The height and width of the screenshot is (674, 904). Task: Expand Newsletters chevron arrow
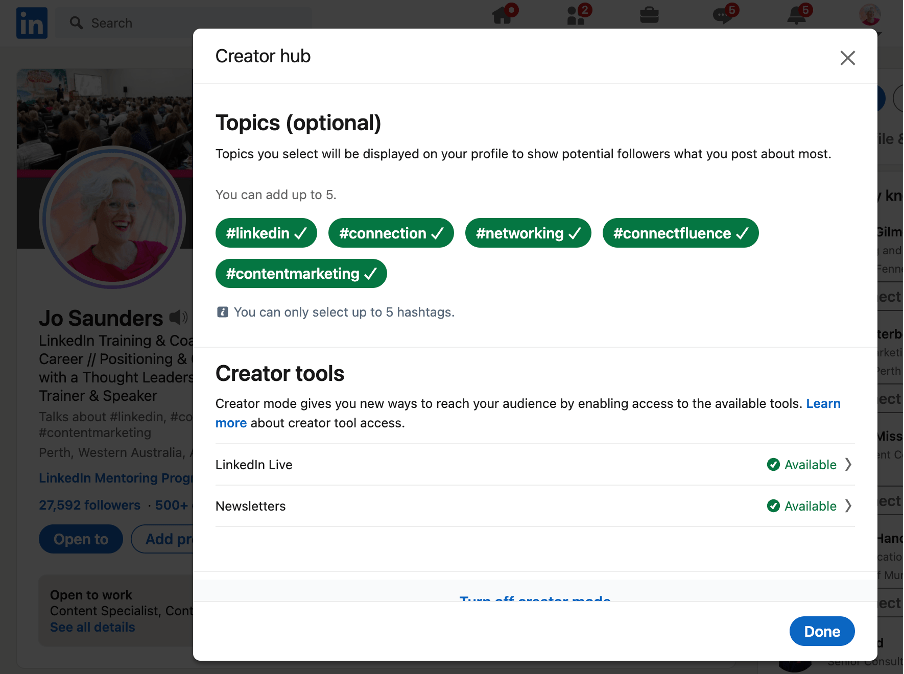(848, 506)
